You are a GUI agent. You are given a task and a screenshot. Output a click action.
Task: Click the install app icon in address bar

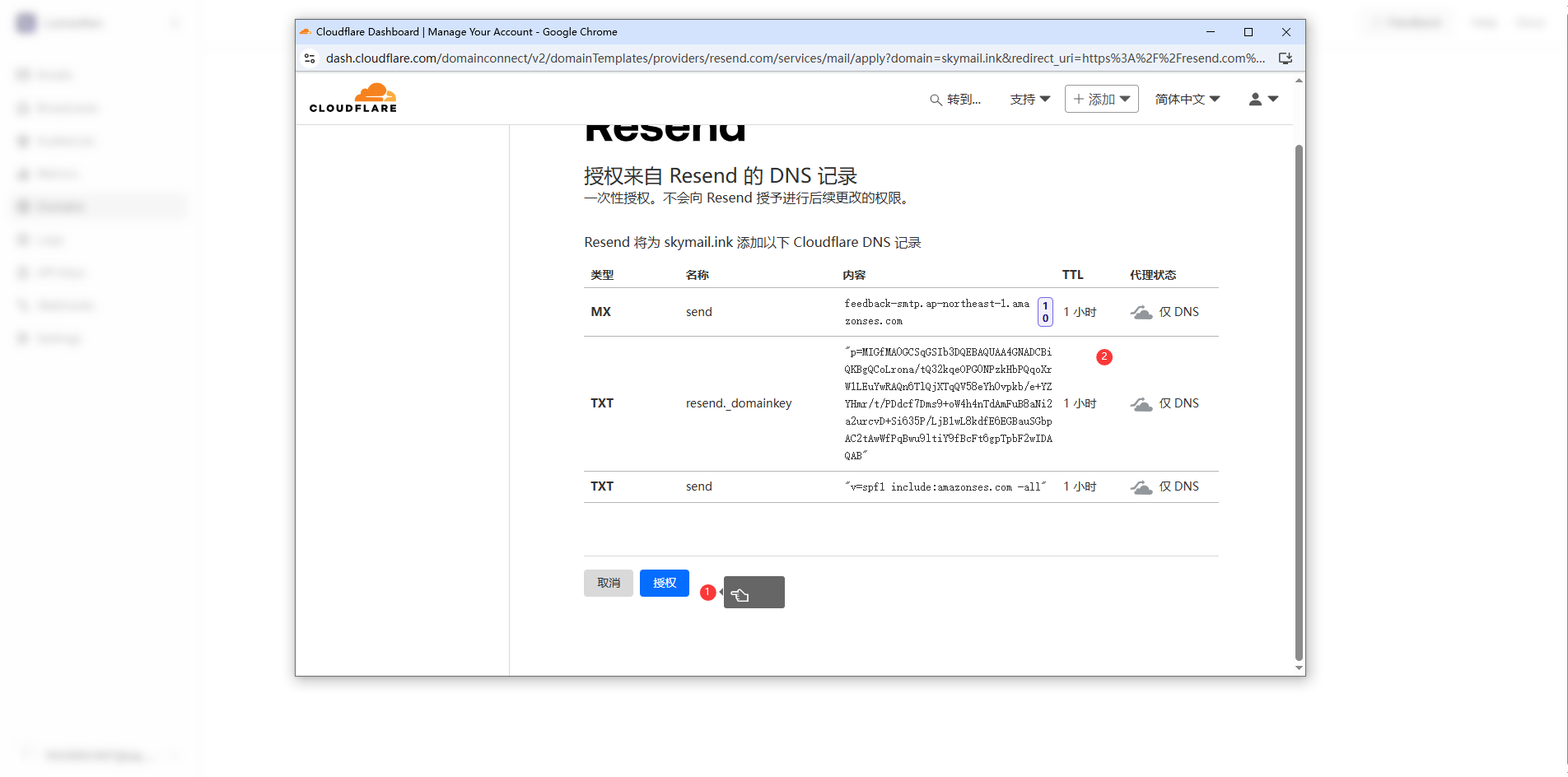[1285, 58]
